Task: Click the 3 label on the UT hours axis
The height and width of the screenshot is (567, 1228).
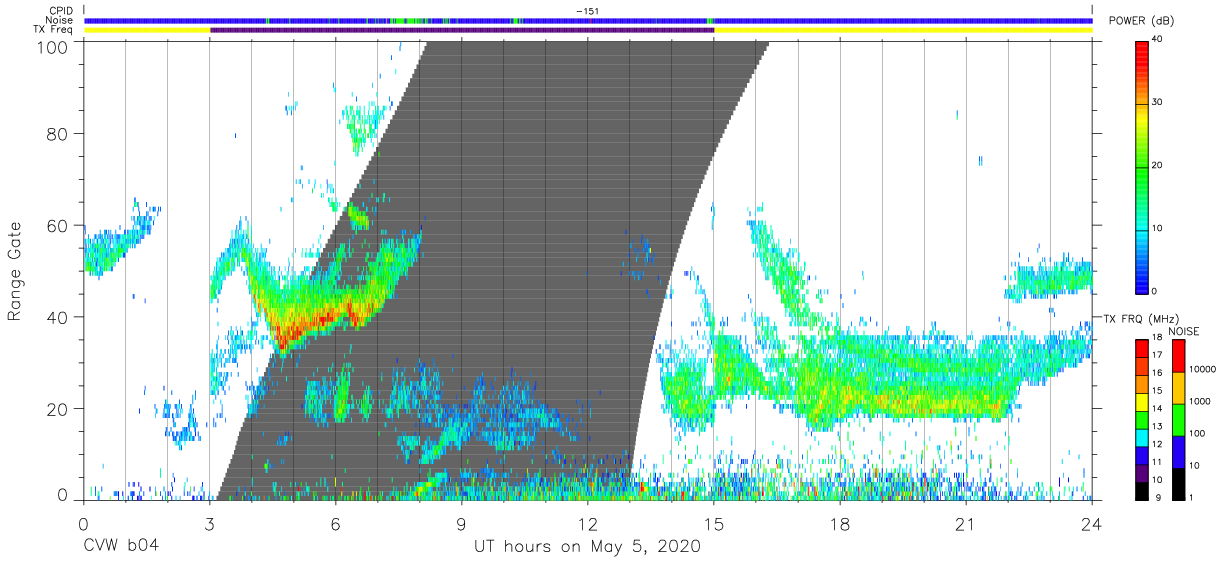Action: [x=209, y=523]
